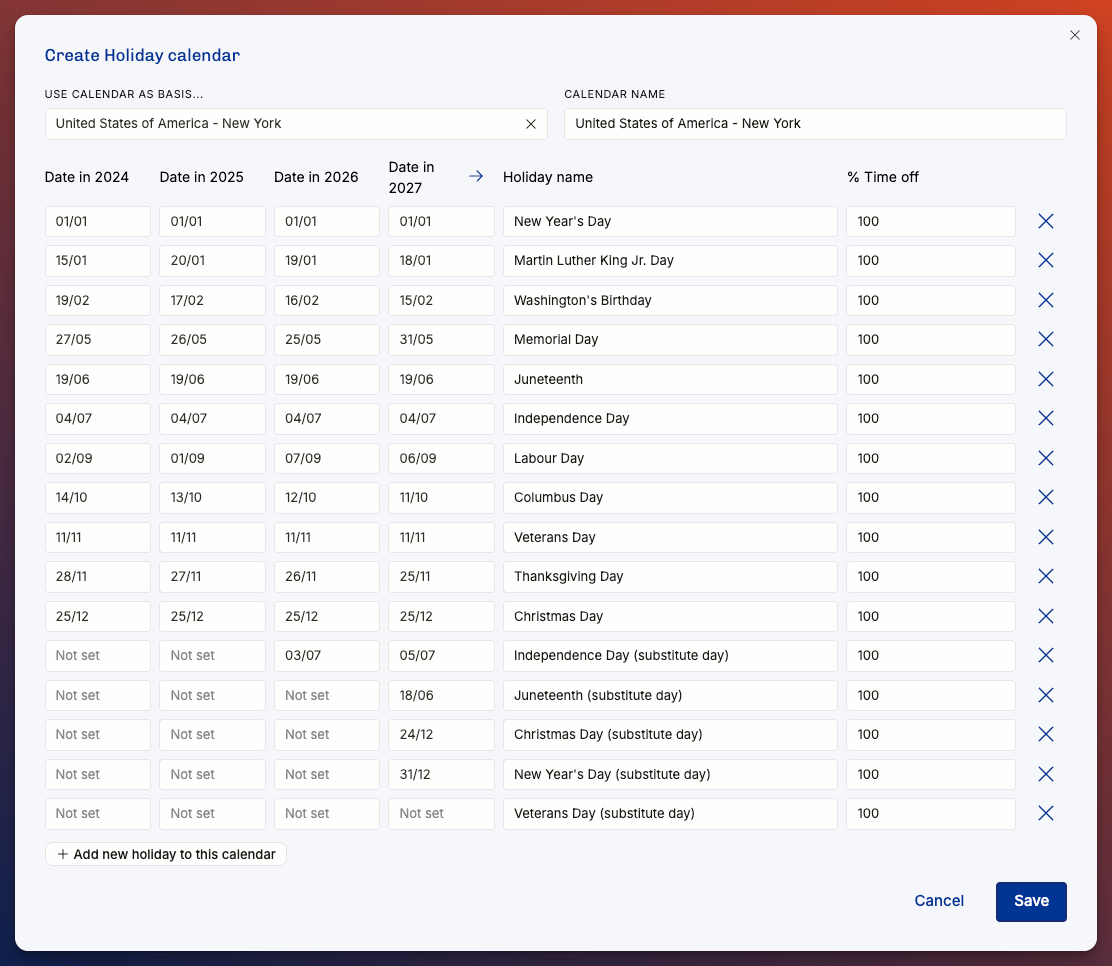Delete the Columbus Day row
The width and height of the screenshot is (1112, 966).
tap(1045, 498)
